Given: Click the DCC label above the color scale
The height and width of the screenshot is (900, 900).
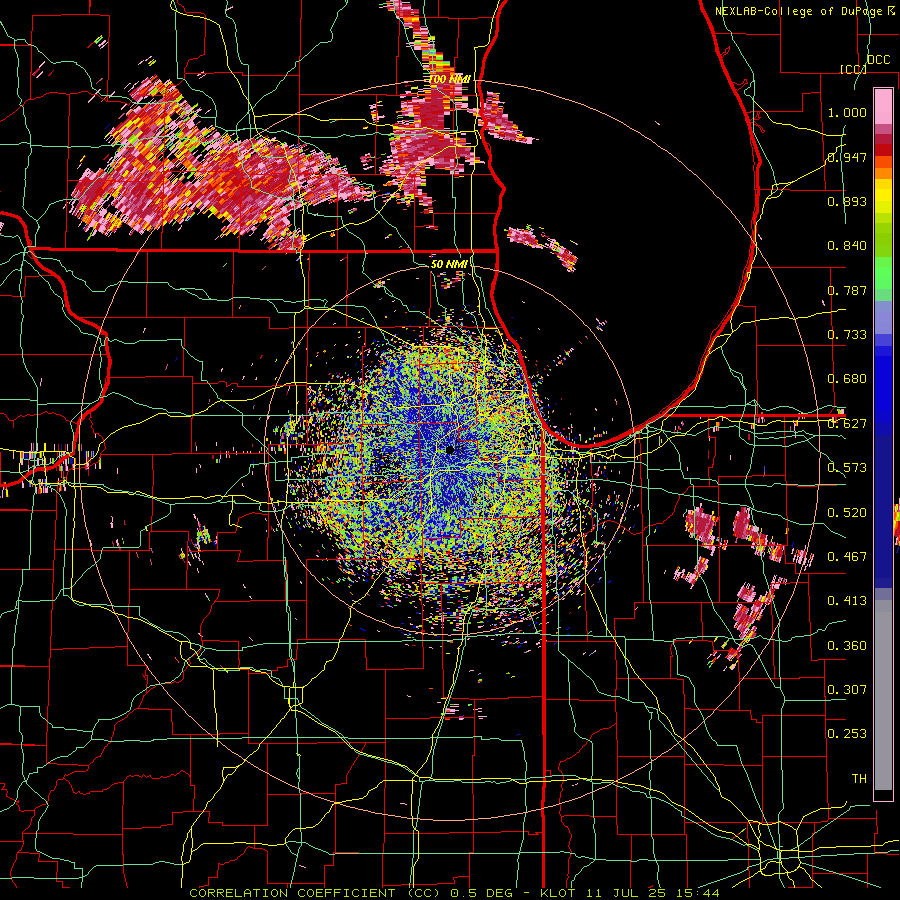Looking at the screenshot, I should pos(878,60).
